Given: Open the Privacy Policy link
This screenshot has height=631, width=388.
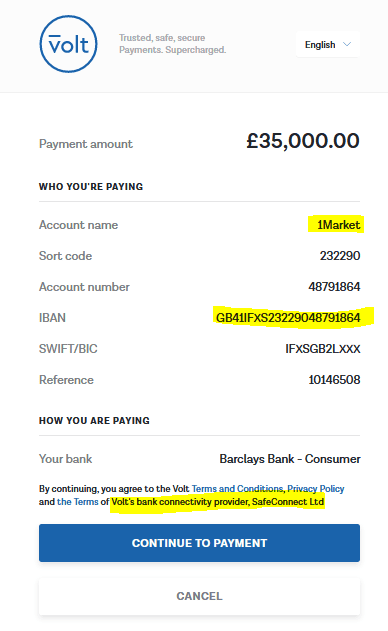Looking at the screenshot, I should point(316,489).
